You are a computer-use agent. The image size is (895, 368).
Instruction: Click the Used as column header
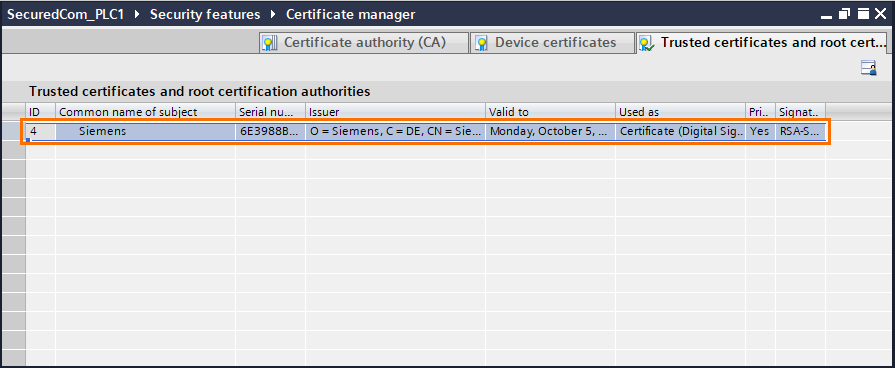(x=680, y=112)
